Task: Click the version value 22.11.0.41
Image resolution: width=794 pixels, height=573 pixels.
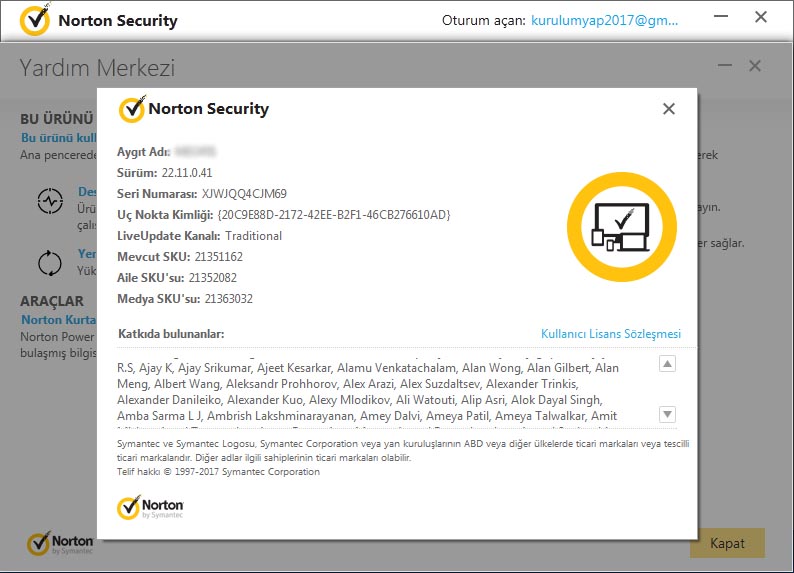Action: (x=187, y=173)
